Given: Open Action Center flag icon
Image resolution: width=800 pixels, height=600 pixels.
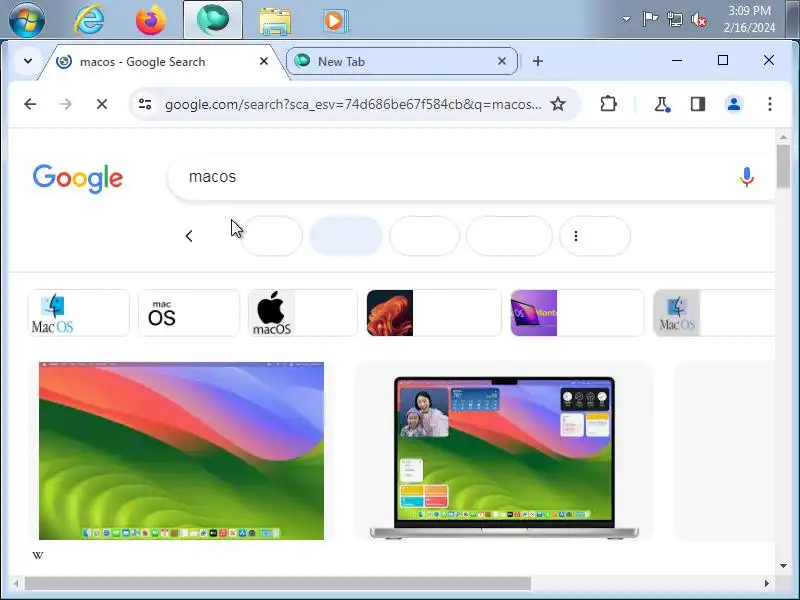Looking at the screenshot, I should [x=649, y=19].
